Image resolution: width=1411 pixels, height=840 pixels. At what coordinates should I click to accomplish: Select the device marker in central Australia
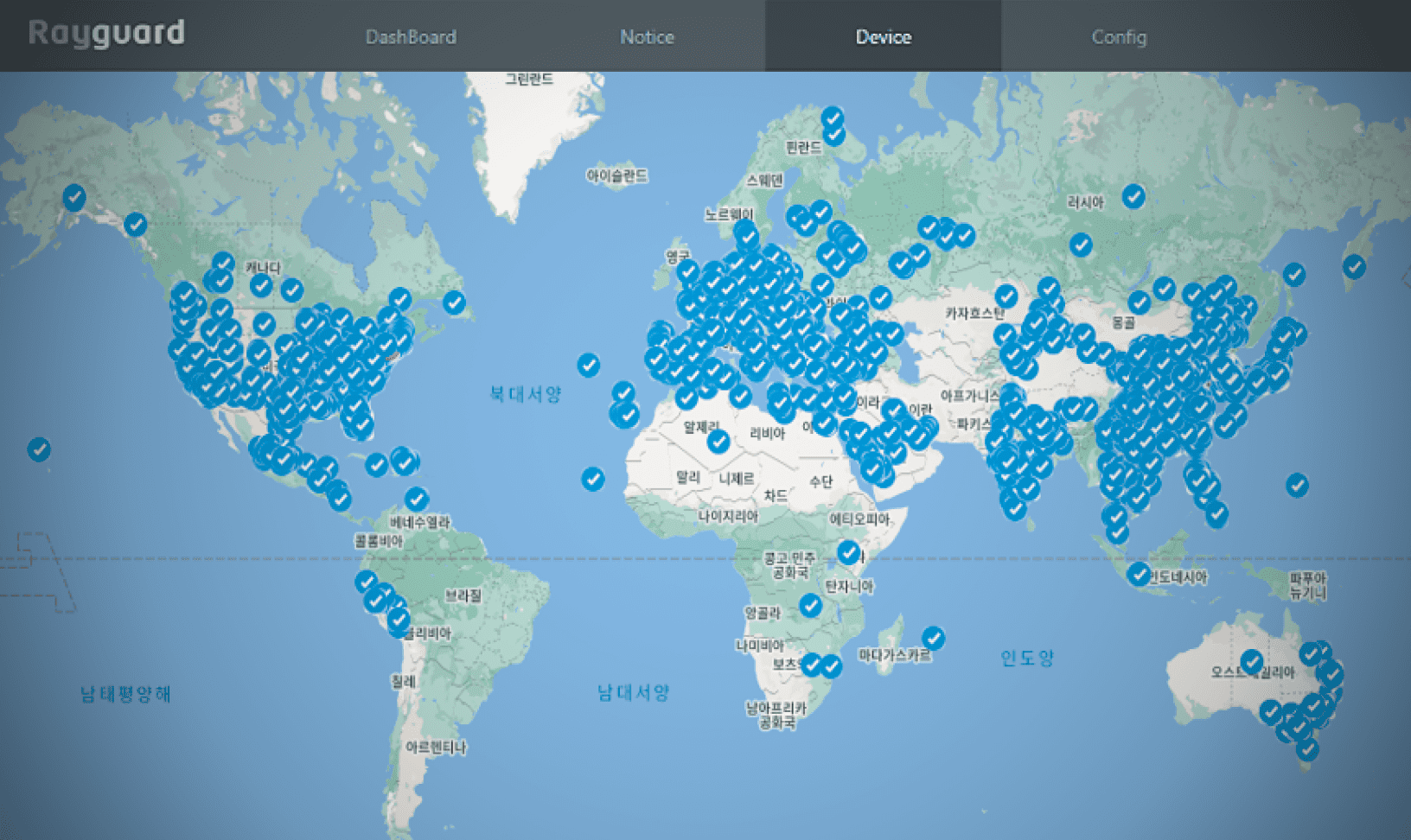(1251, 661)
